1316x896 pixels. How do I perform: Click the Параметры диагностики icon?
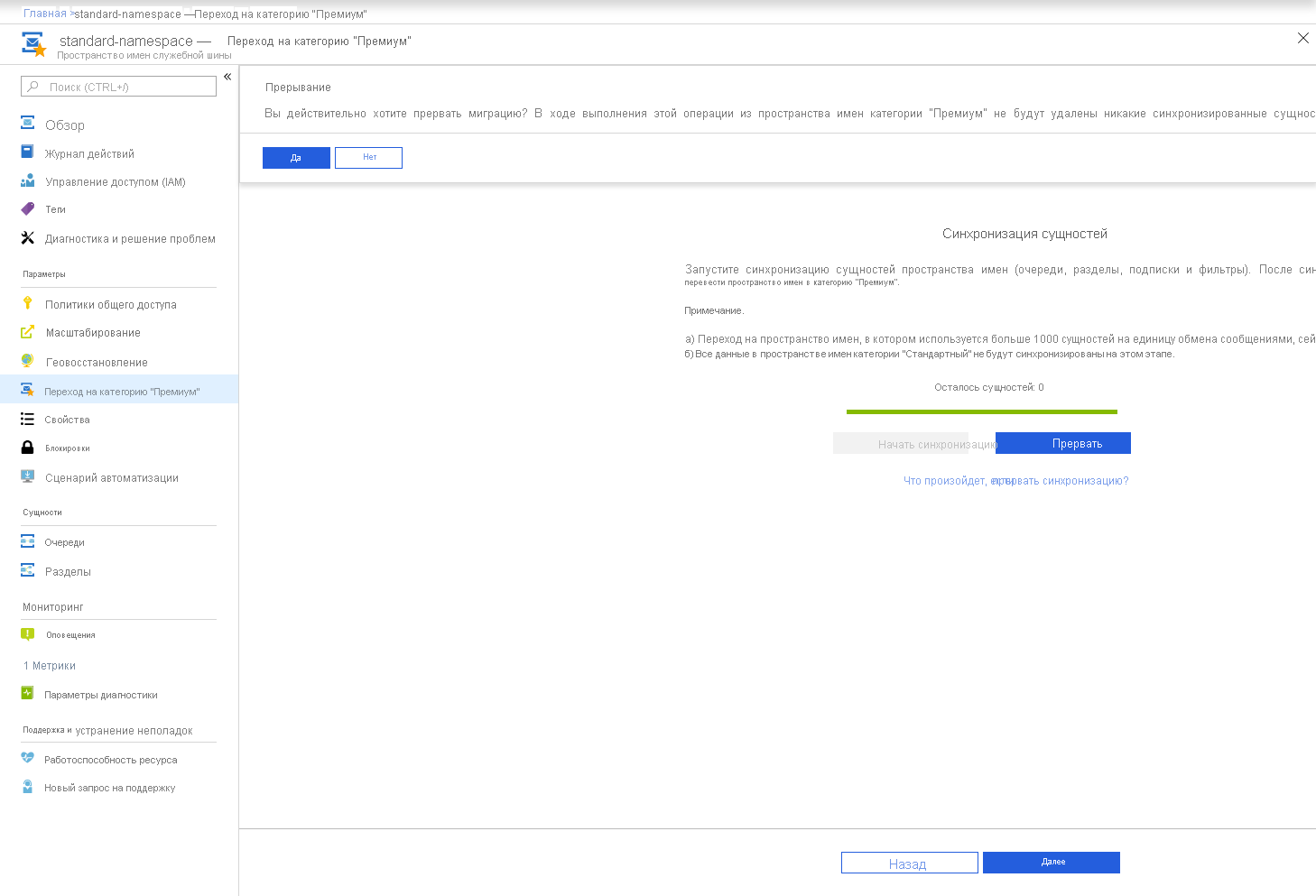coord(28,694)
